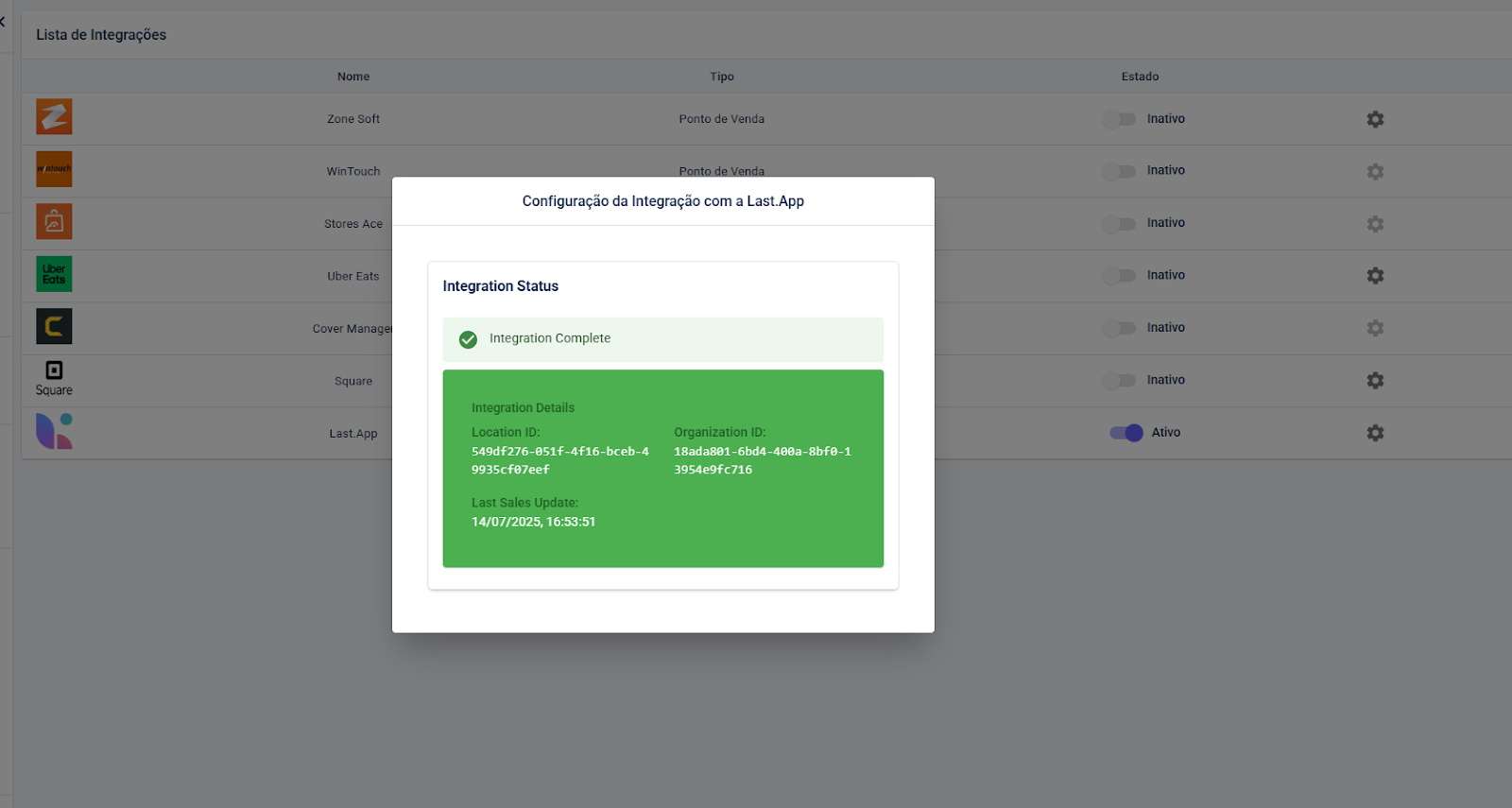The width and height of the screenshot is (1512, 808).
Task: Click the green Integration Complete checkmark
Action: coord(468,339)
